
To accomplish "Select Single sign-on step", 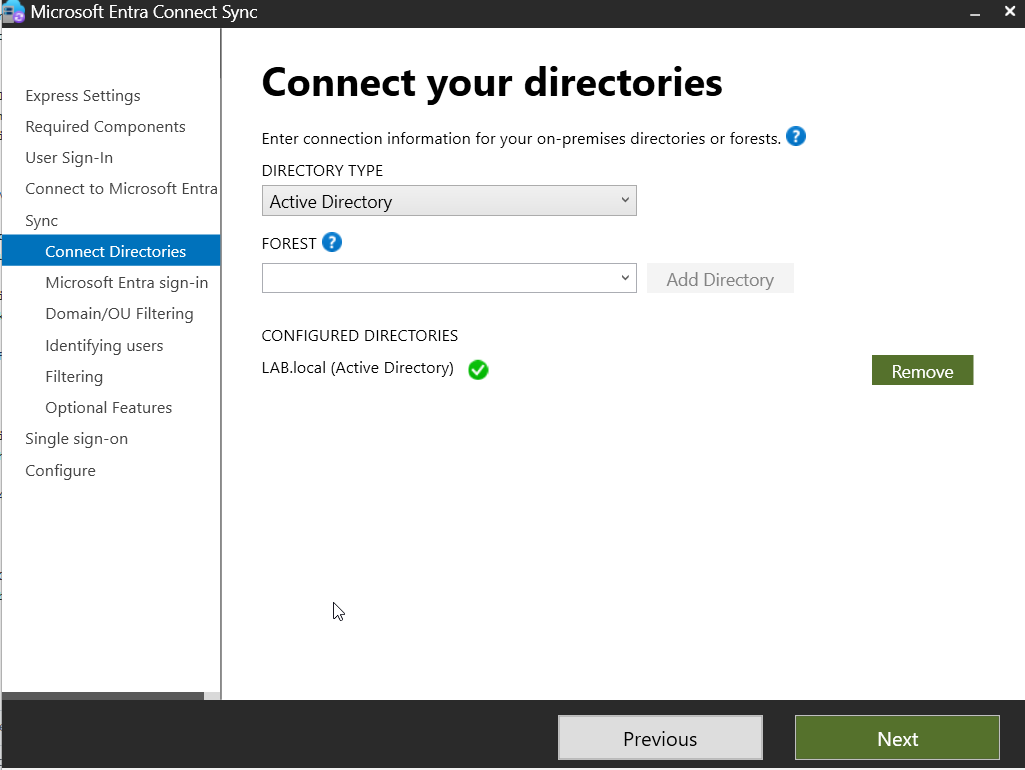I will (76, 439).
